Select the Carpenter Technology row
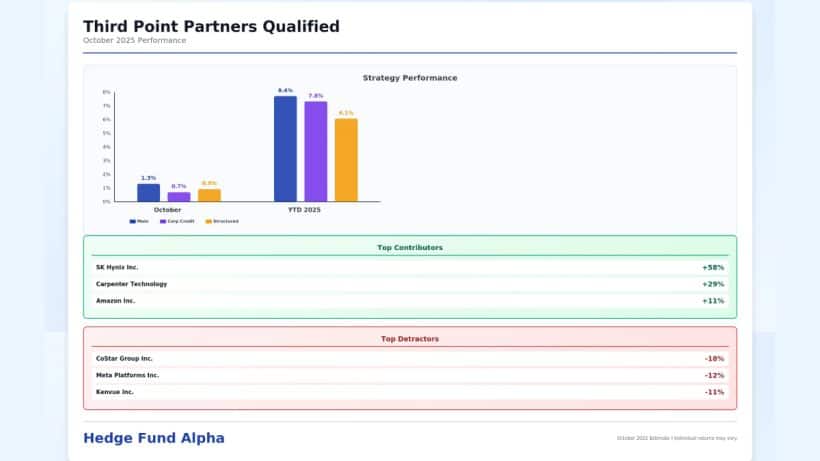Viewport: 820px width, 461px height. [x=410, y=284]
